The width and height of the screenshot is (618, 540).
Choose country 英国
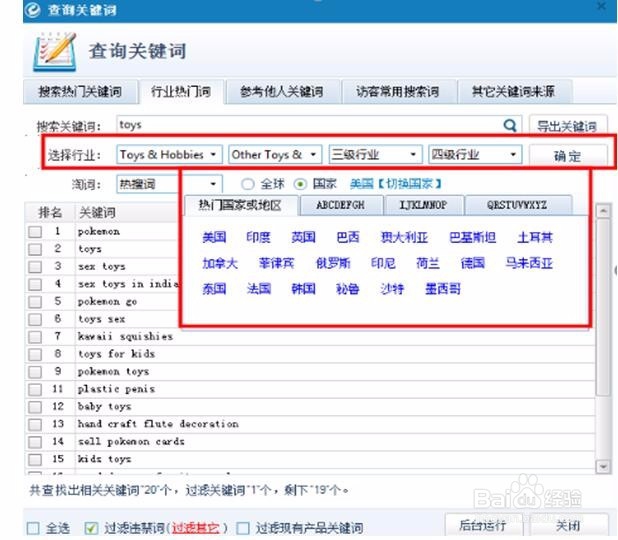coord(303,237)
